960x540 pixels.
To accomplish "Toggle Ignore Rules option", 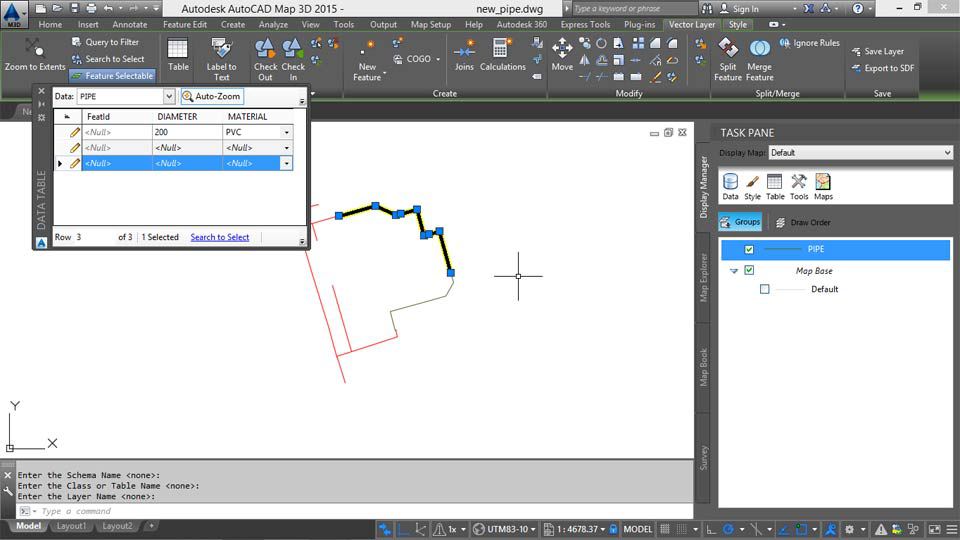I will tap(809, 43).
